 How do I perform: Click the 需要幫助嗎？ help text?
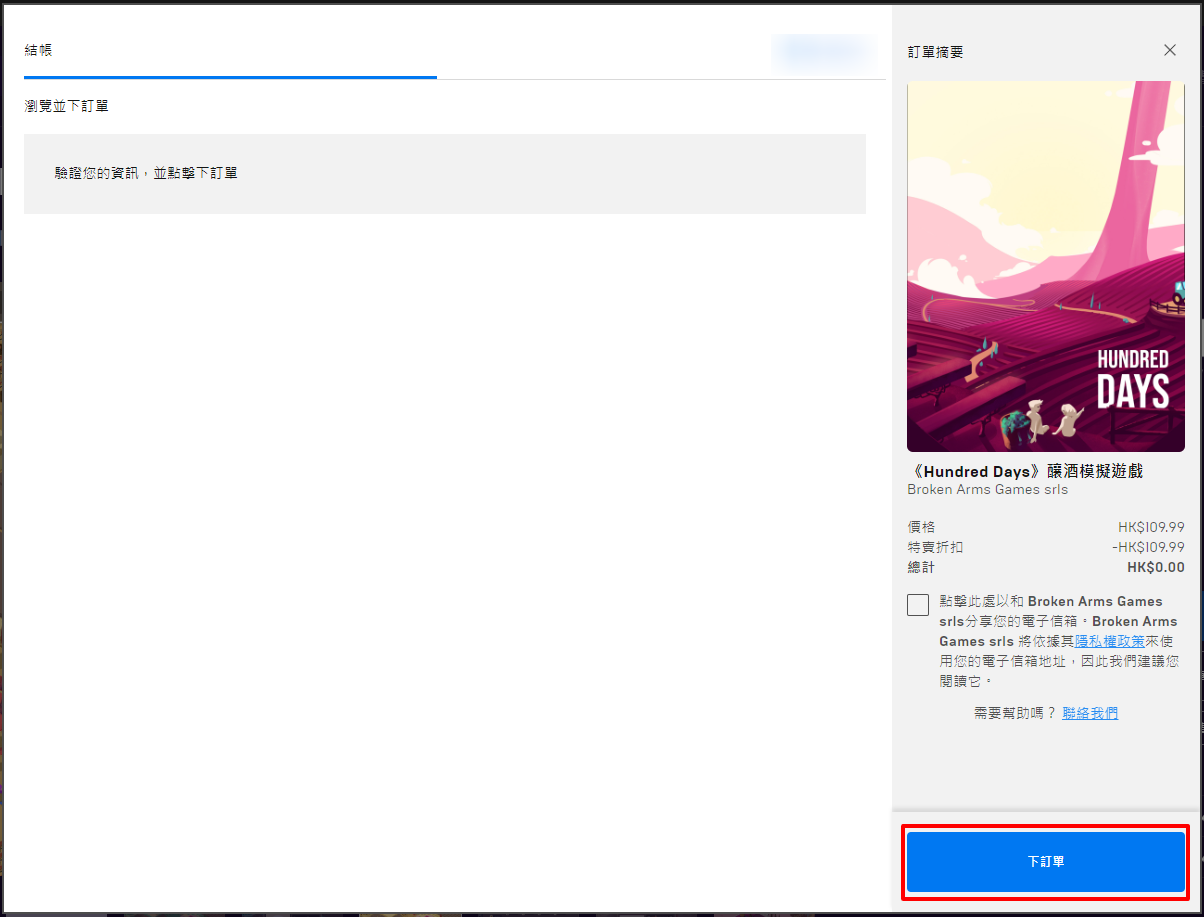pyautogui.click(x=1015, y=713)
